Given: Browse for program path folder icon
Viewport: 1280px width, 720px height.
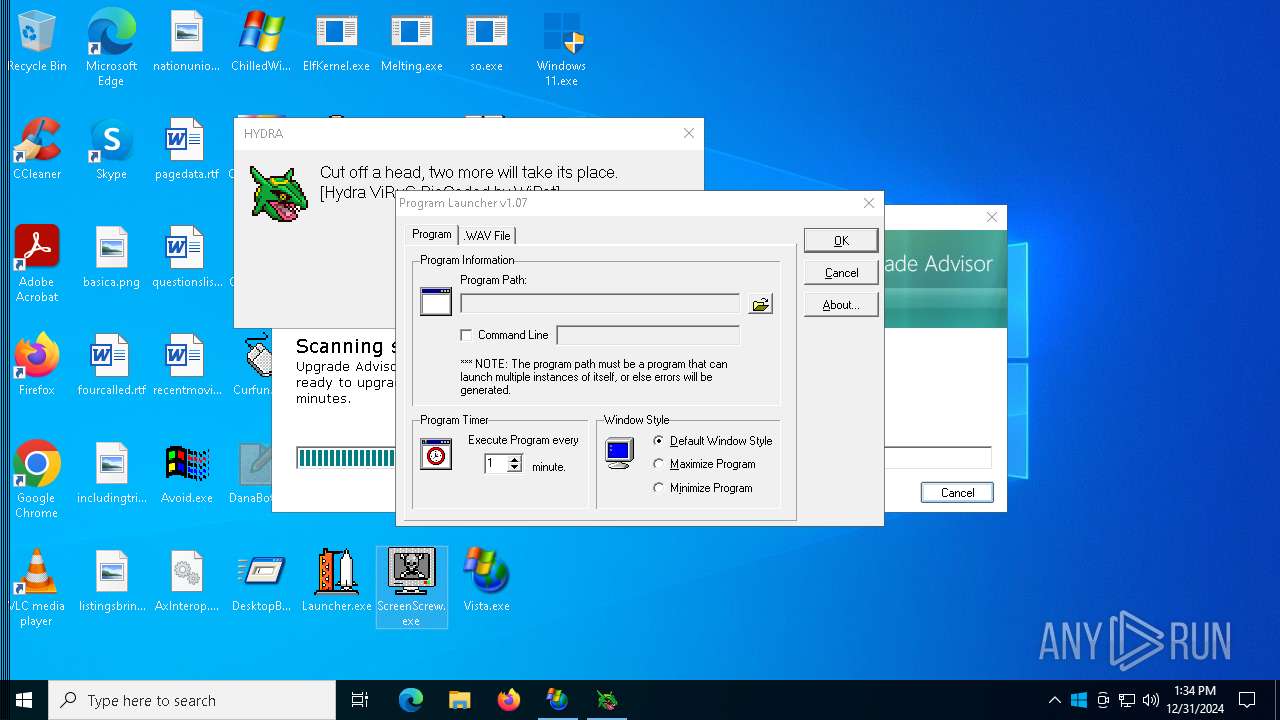Looking at the screenshot, I should tap(760, 304).
